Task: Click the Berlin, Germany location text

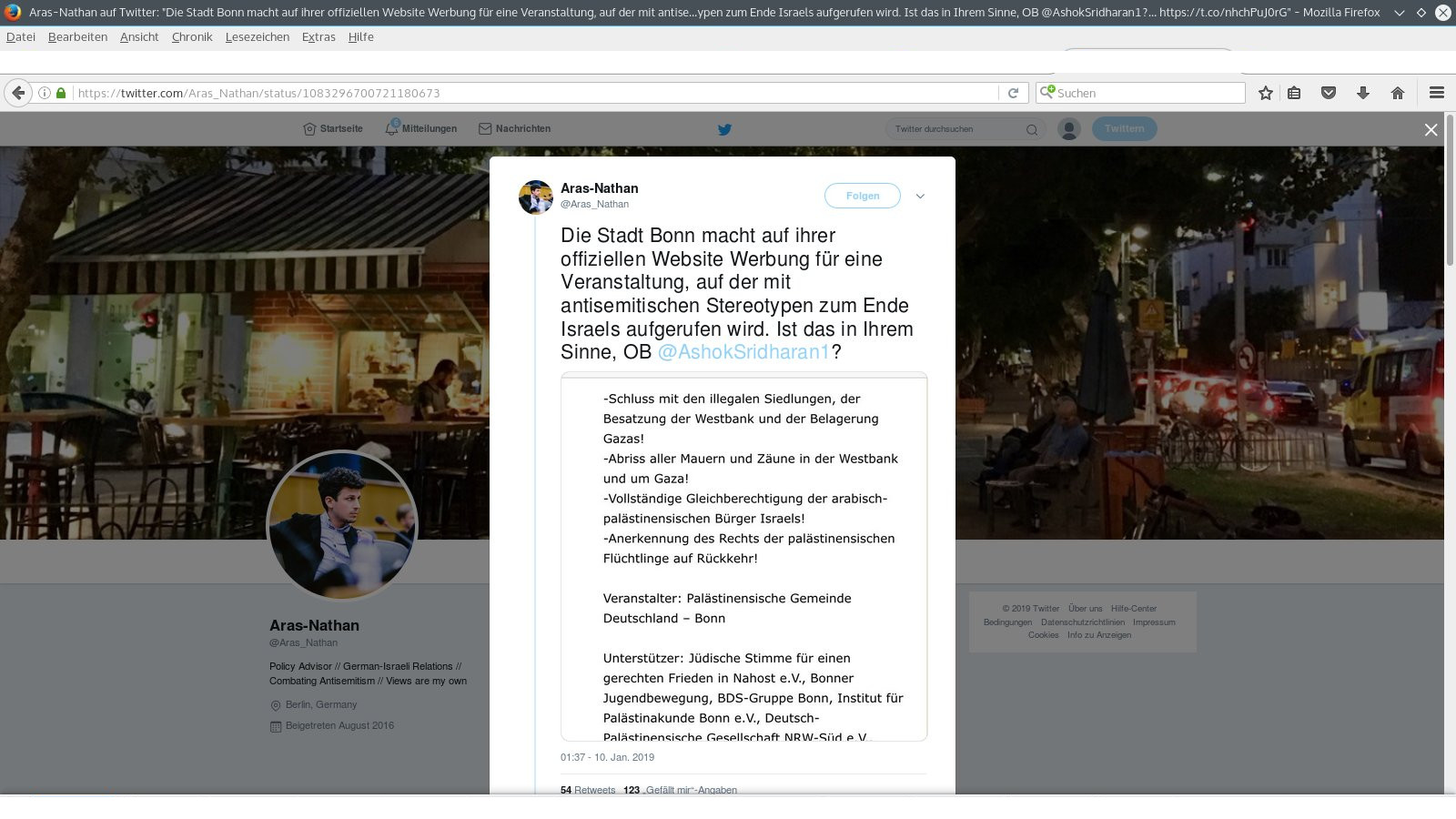Action: (321, 705)
